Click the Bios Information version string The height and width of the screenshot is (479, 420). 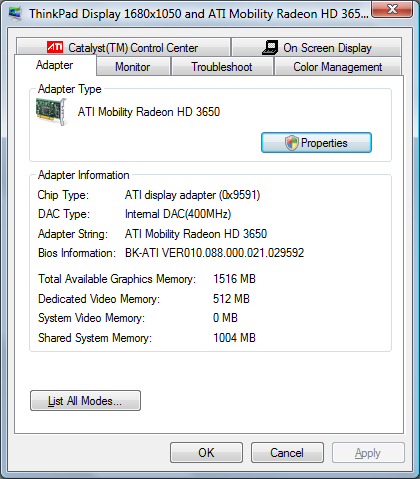214,253
